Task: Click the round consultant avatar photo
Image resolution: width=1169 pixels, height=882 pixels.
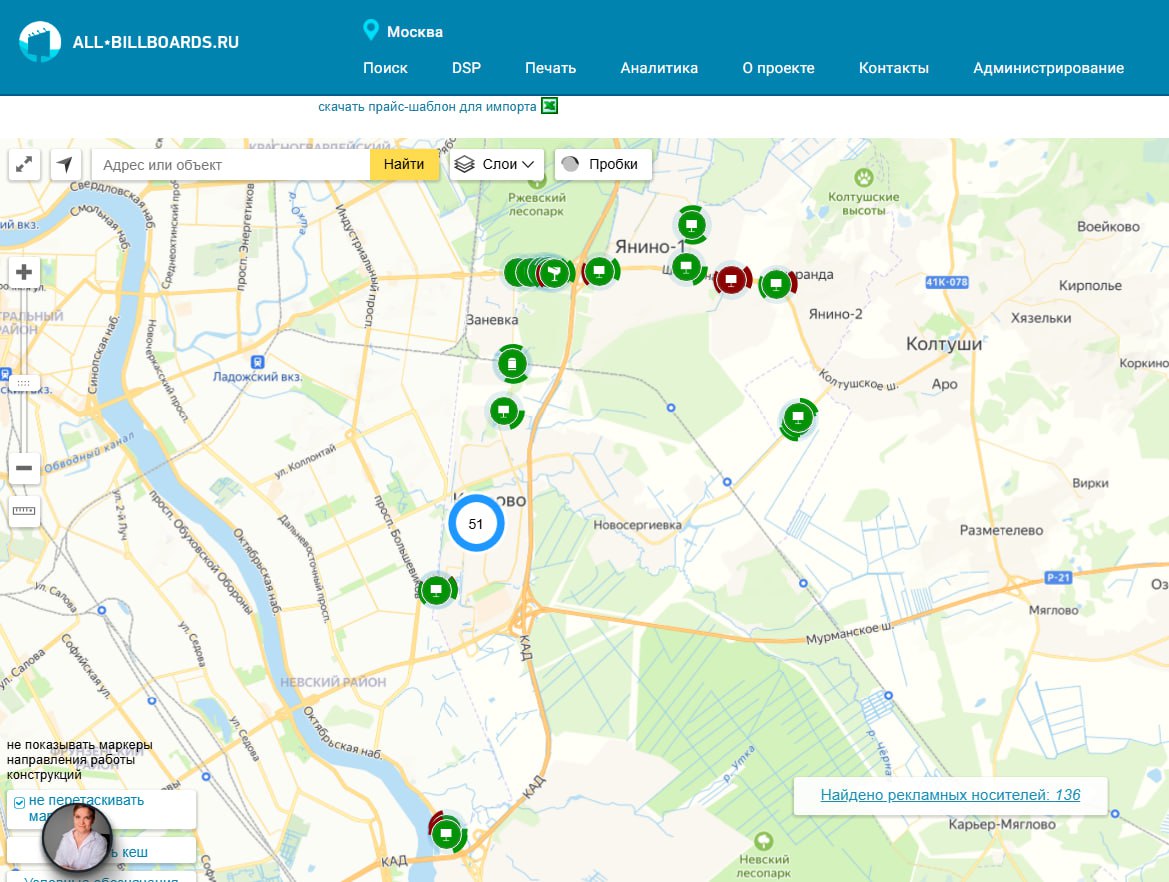Action: tap(77, 837)
